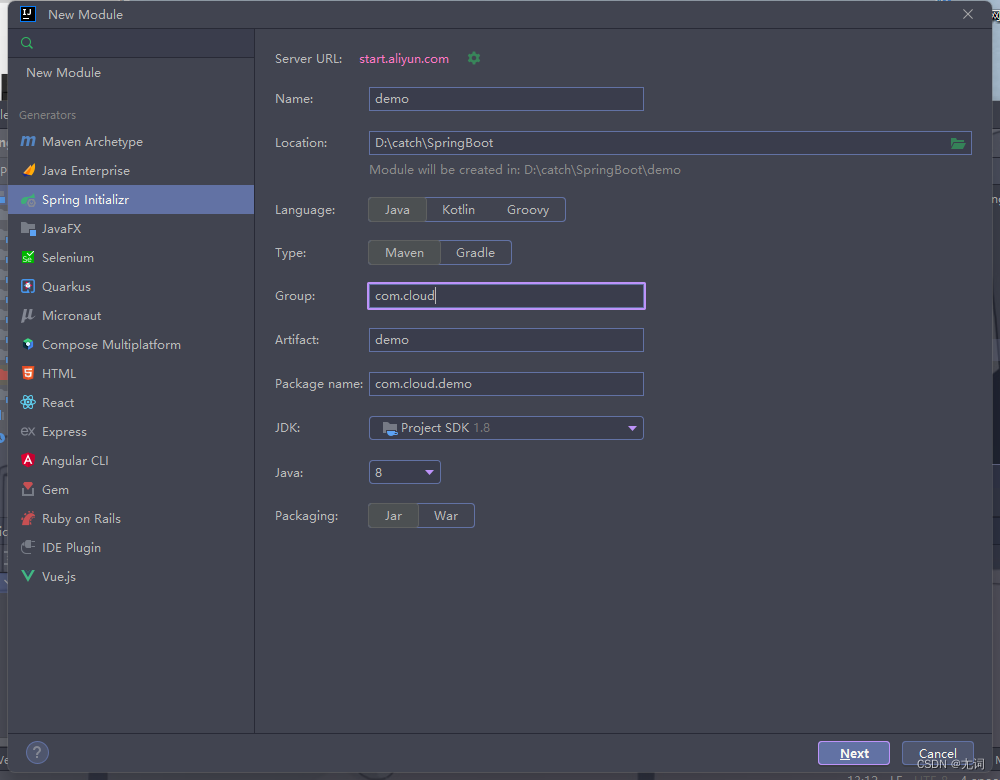Select Spring Initializr generator
1000x780 pixels.
point(131,200)
